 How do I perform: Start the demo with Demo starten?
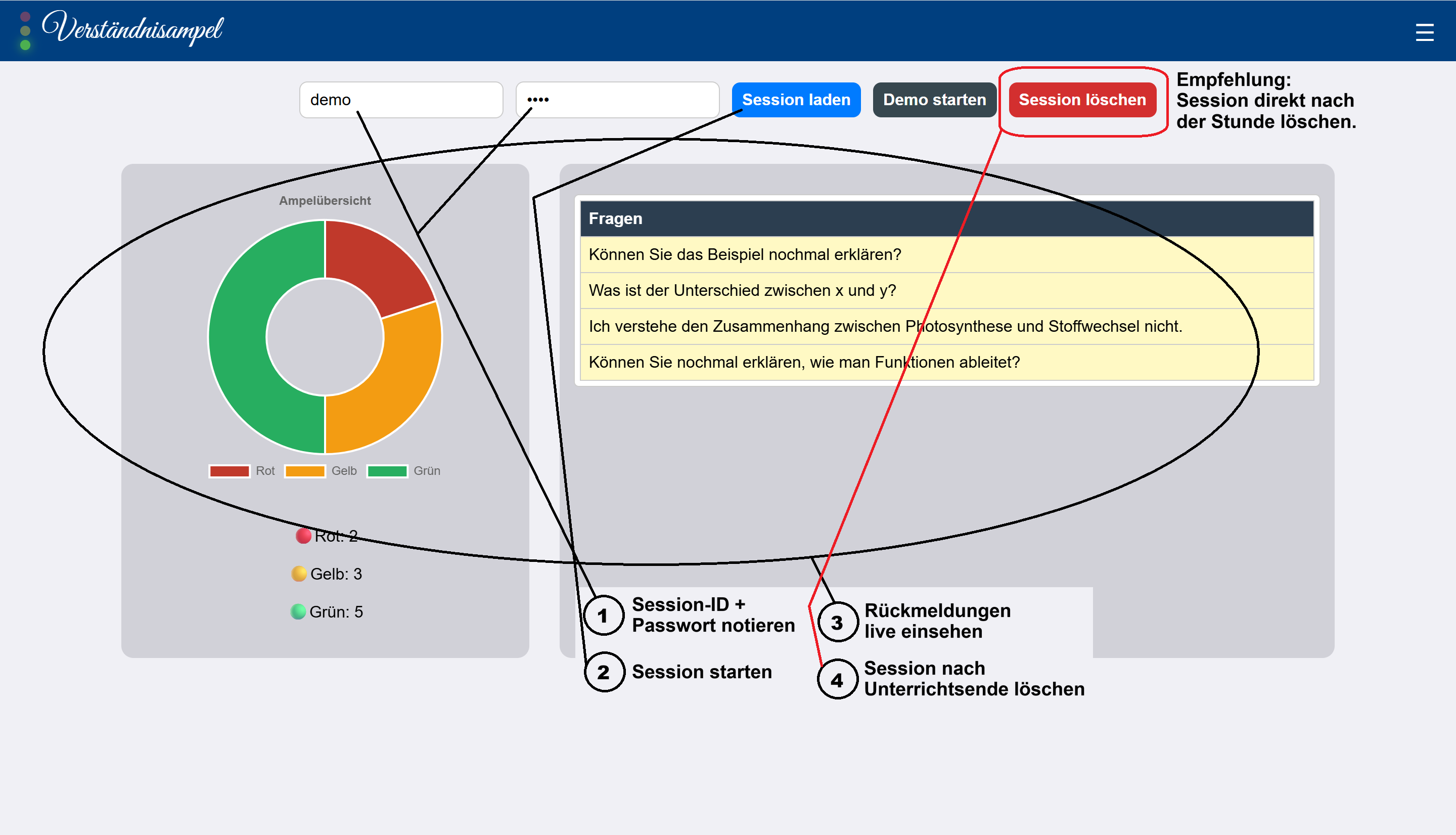click(934, 100)
